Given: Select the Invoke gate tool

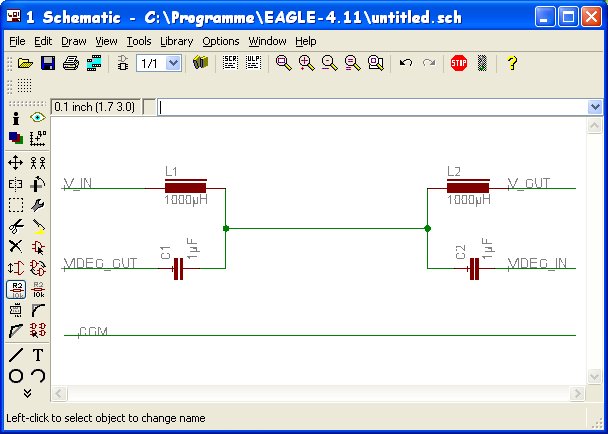Looking at the screenshot, I should coord(38,330).
